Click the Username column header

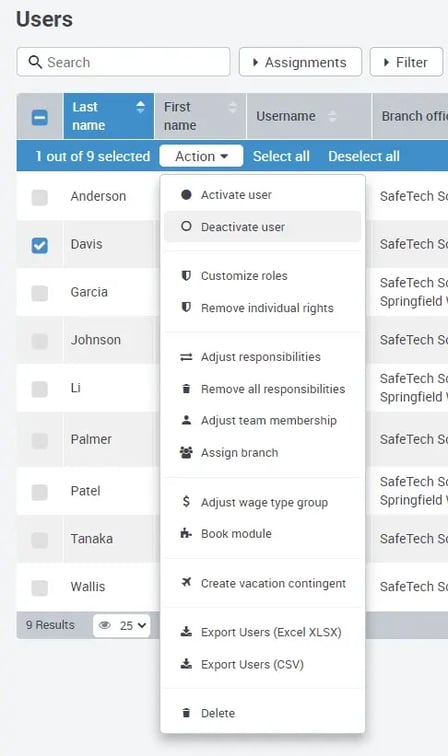pos(309,116)
